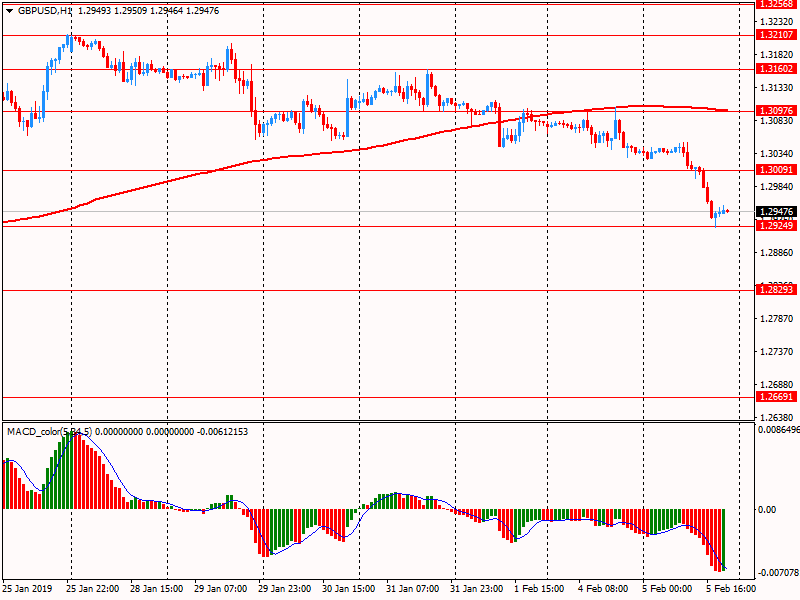Select the 1.30976 moving average price tag

tap(777, 111)
